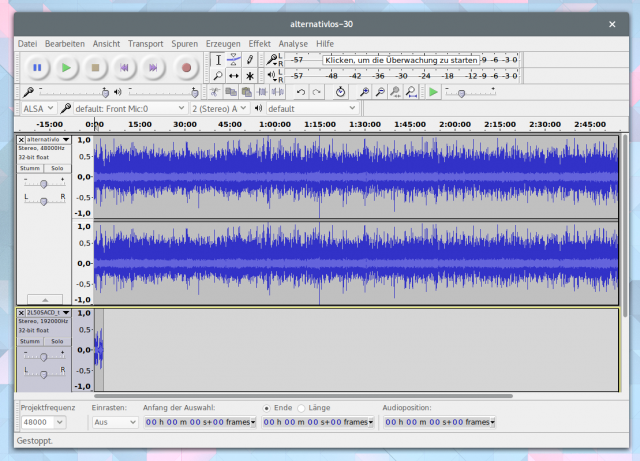Click the Undo arrow icon
The width and height of the screenshot is (640, 461).
301,92
